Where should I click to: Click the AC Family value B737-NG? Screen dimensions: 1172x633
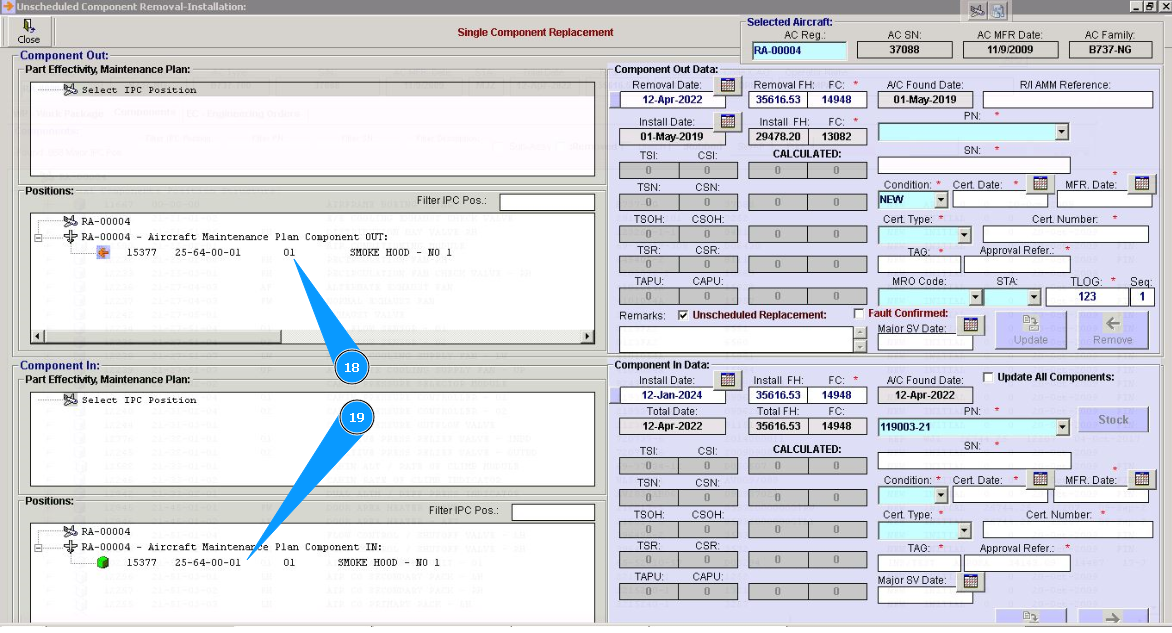click(x=1110, y=50)
